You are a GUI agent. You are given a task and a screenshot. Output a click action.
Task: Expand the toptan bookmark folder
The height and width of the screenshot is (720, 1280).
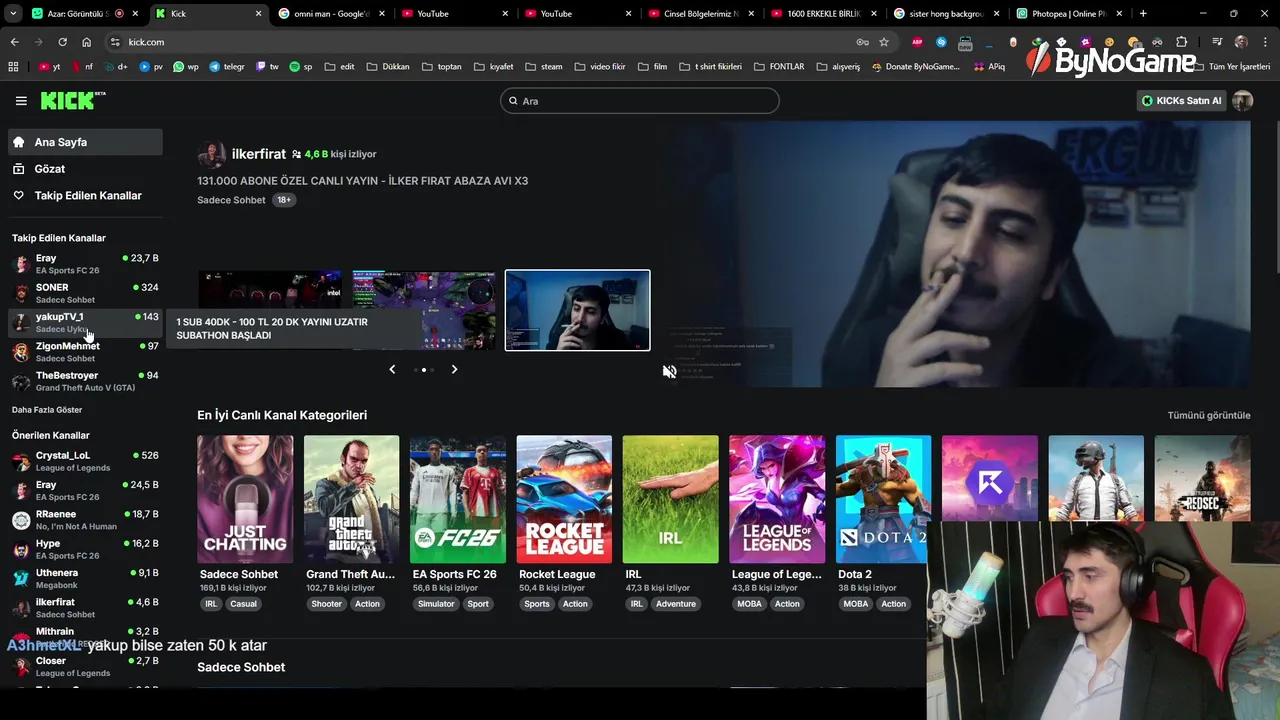[442, 67]
